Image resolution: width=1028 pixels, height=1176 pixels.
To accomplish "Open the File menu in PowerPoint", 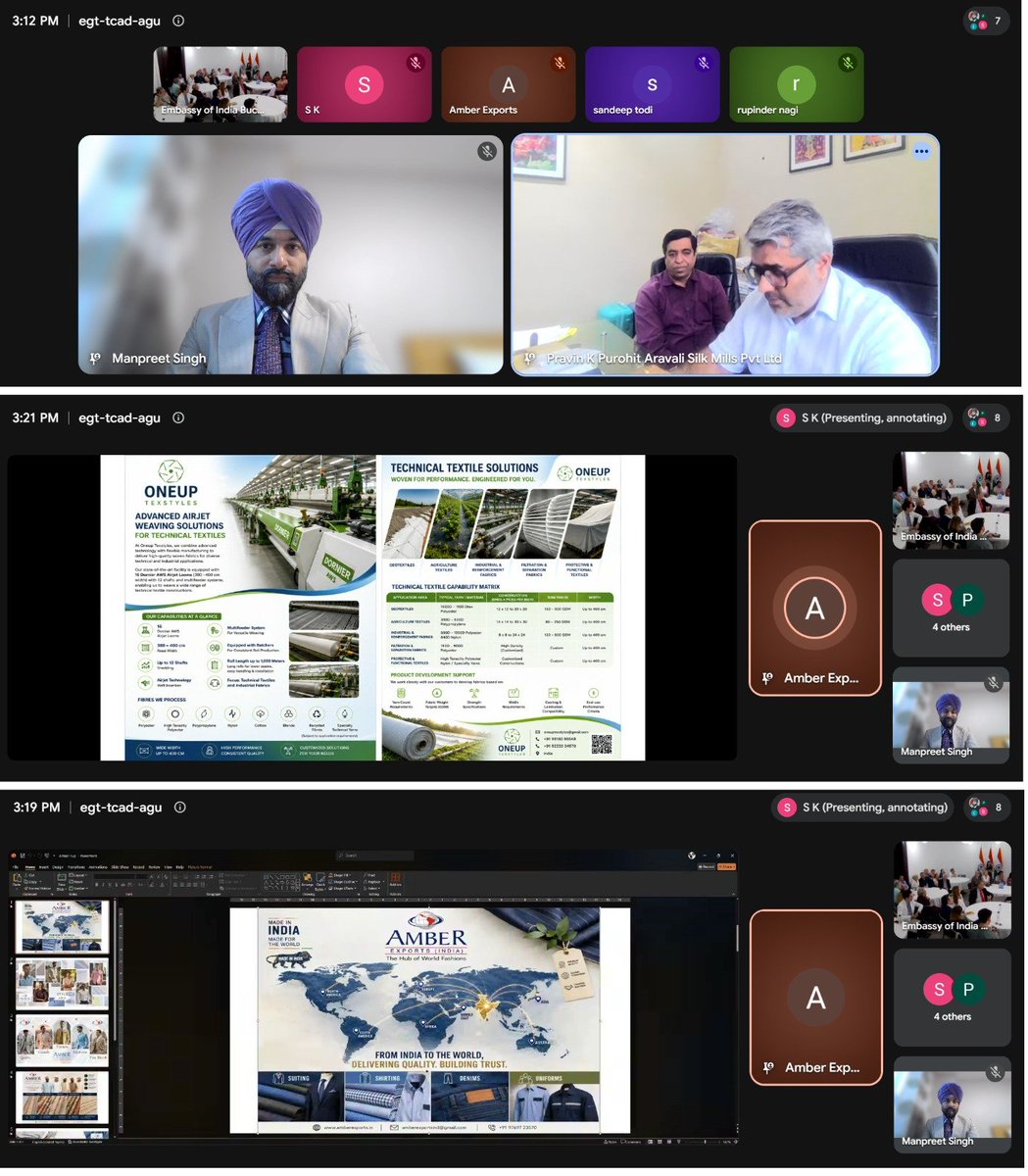I will point(15,867).
